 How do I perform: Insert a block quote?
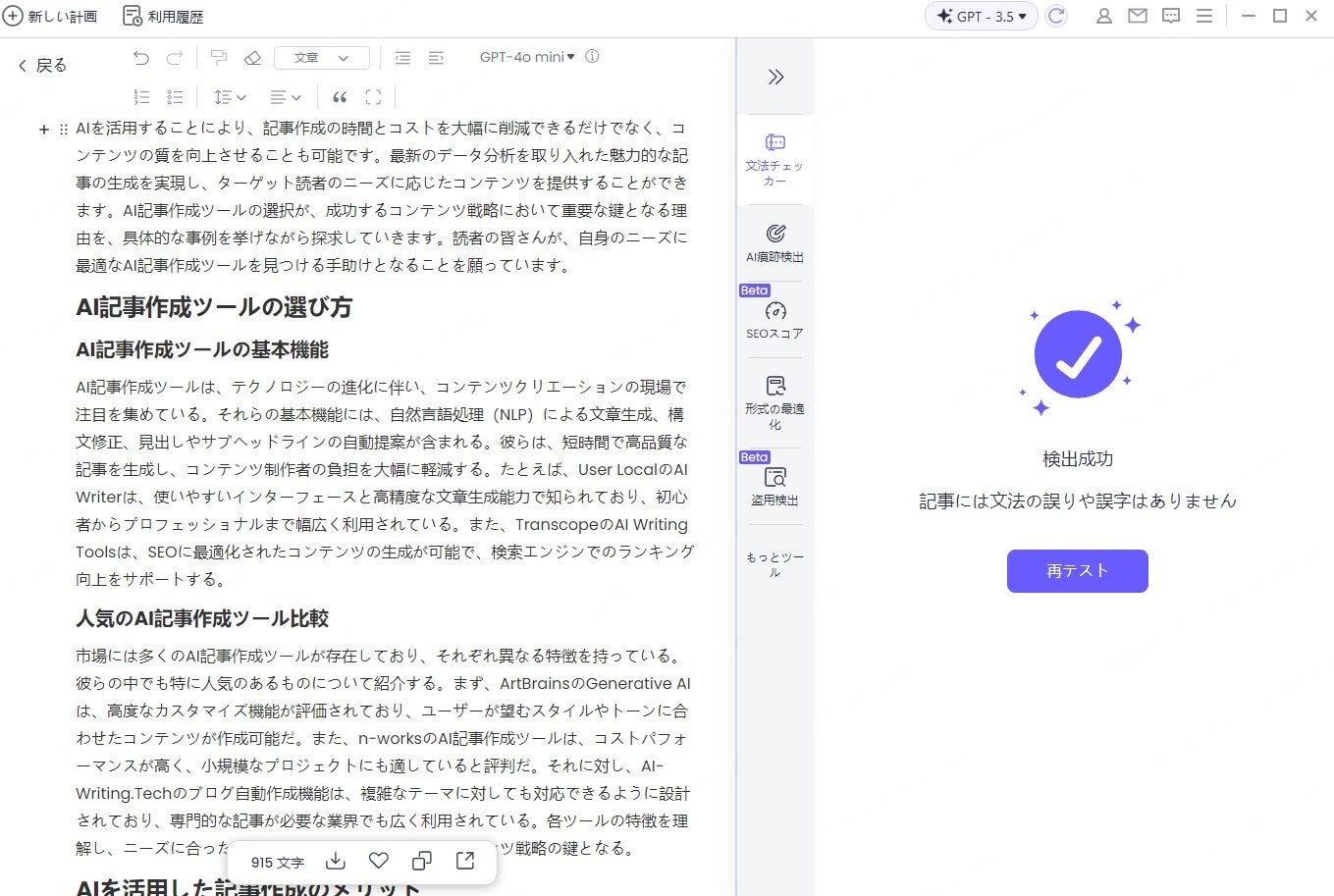[340, 97]
